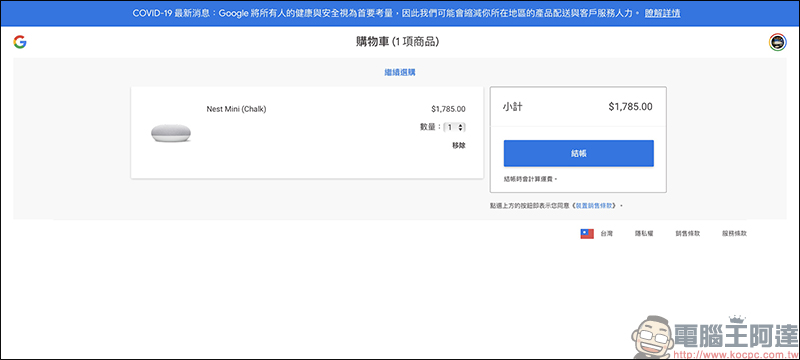Open the Google logo home link
The width and height of the screenshot is (800, 360).
click(20, 42)
